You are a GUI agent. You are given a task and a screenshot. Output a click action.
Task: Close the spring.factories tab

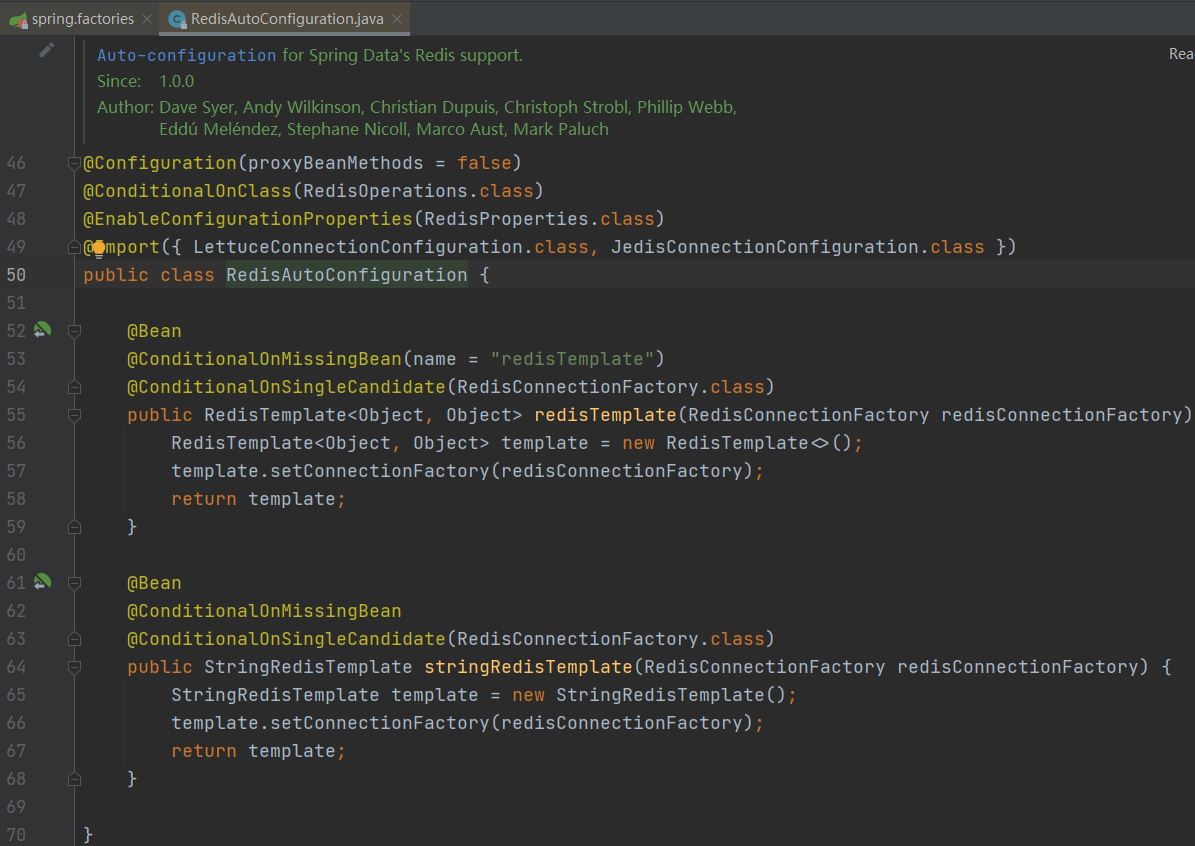point(147,19)
